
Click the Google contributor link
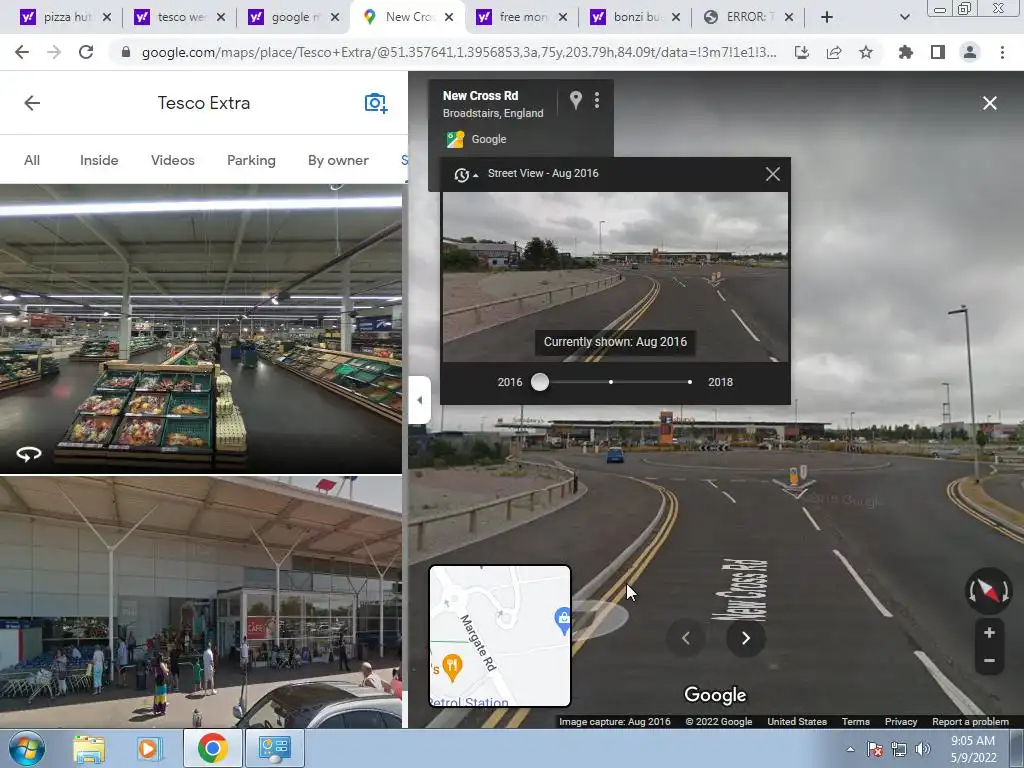[x=488, y=139]
